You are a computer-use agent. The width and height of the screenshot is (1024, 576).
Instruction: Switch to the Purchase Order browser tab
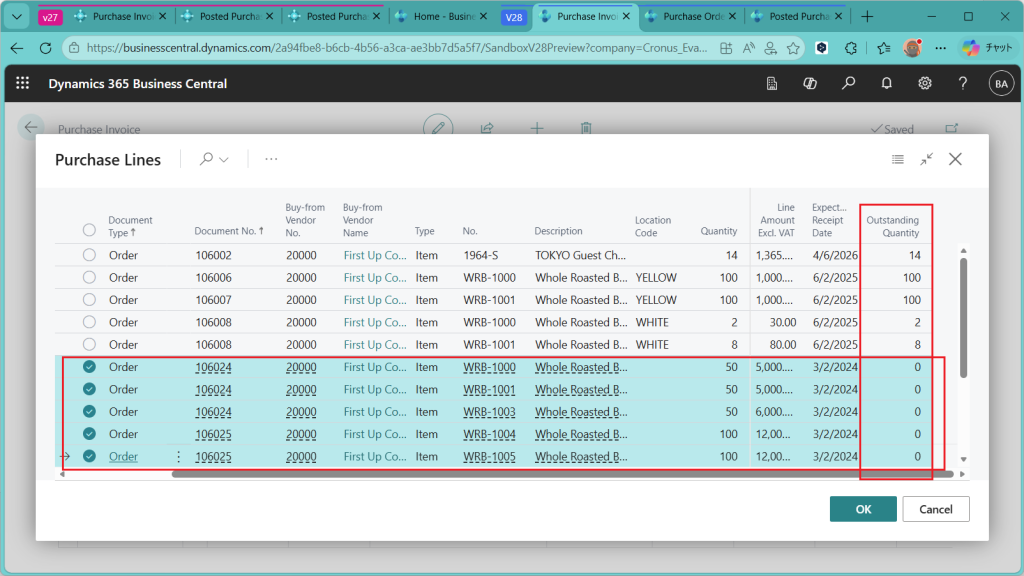coord(688,16)
